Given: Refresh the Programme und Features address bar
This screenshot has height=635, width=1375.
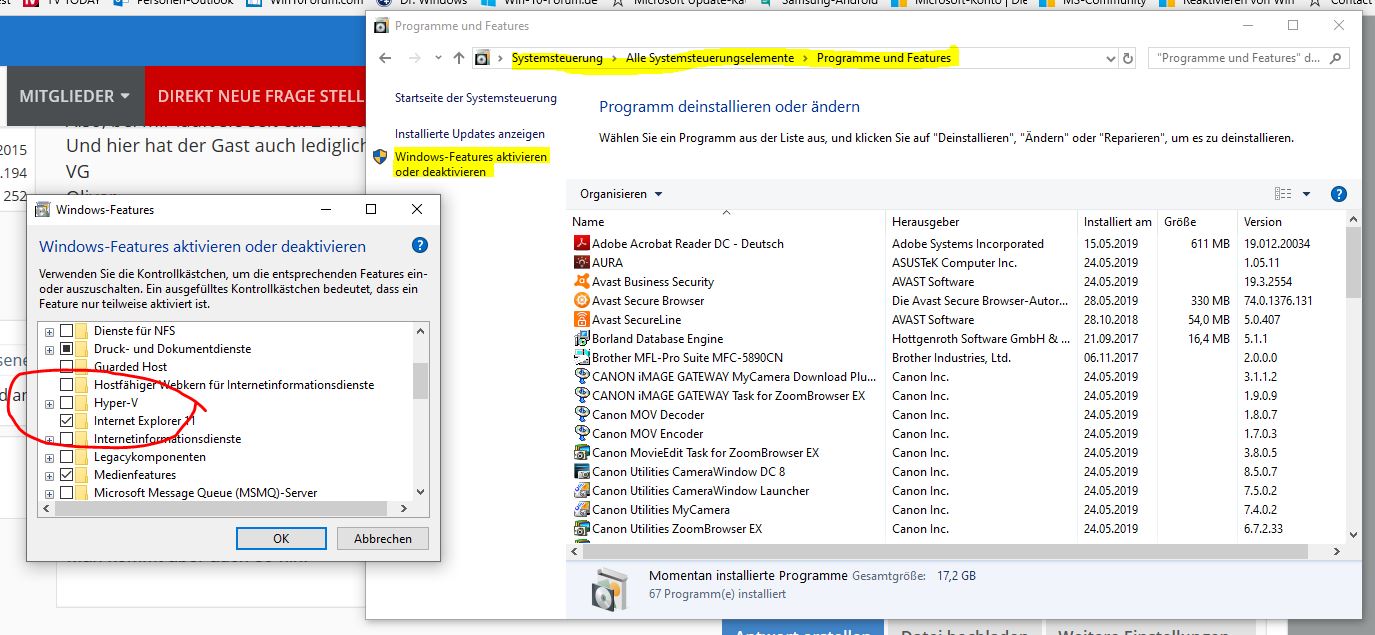Looking at the screenshot, I should click(x=1128, y=58).
